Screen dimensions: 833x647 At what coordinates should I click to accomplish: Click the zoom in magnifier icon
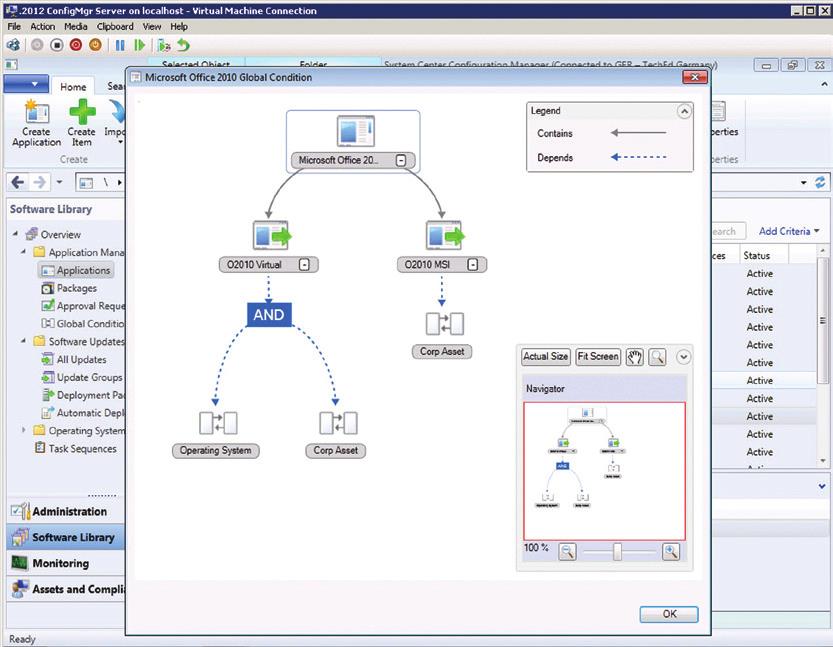click(x=671, y=552)
